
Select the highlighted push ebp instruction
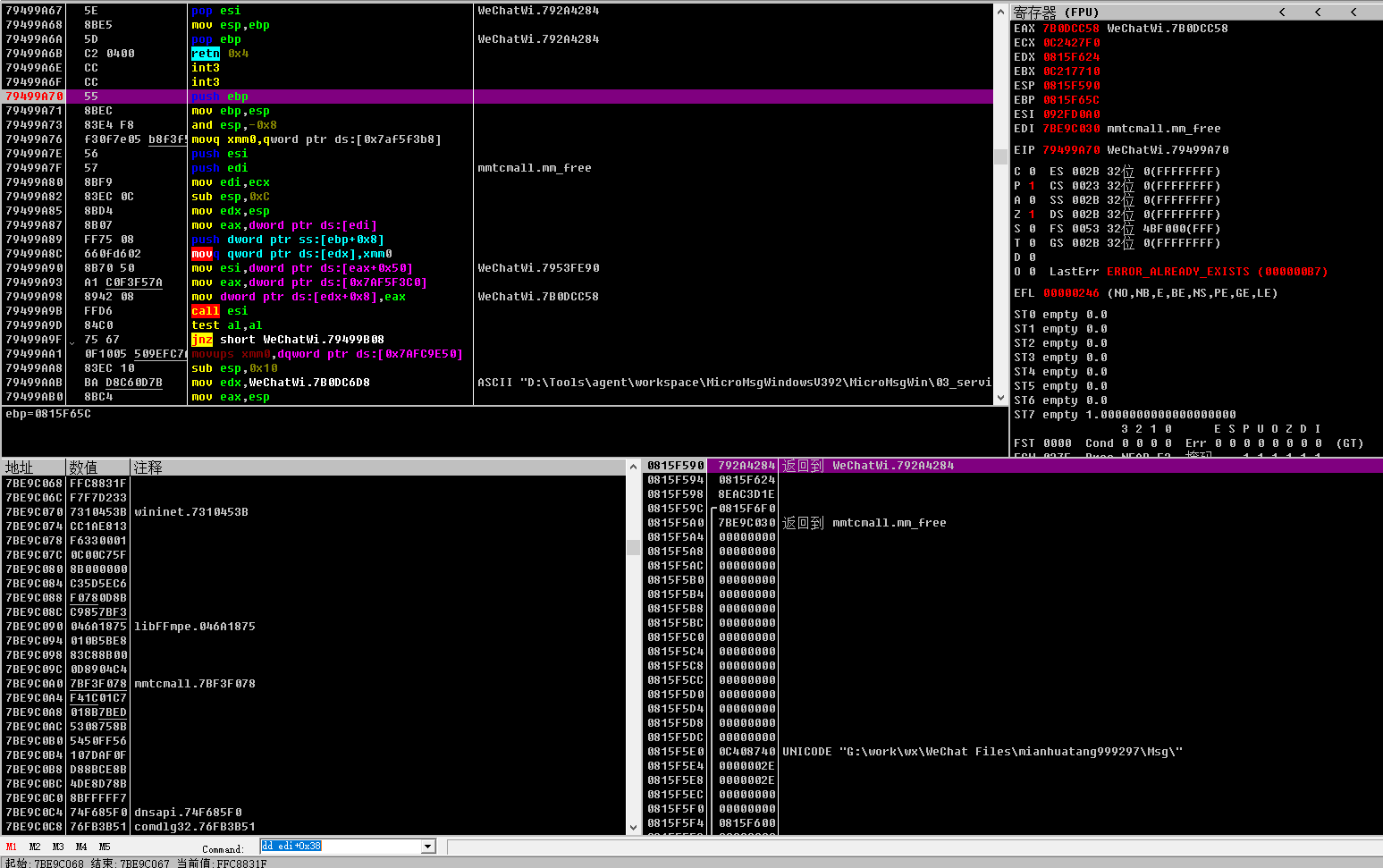click(223, 97)
